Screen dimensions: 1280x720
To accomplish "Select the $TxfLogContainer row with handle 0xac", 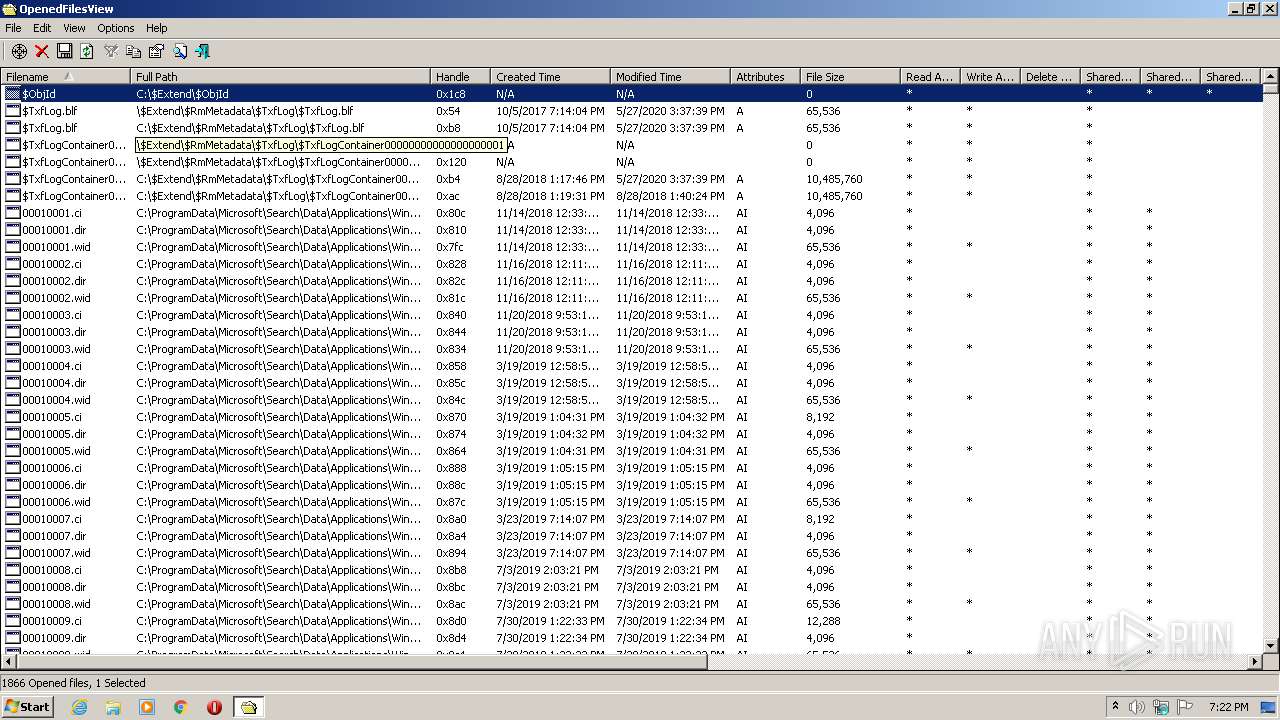I will (632, 196).
